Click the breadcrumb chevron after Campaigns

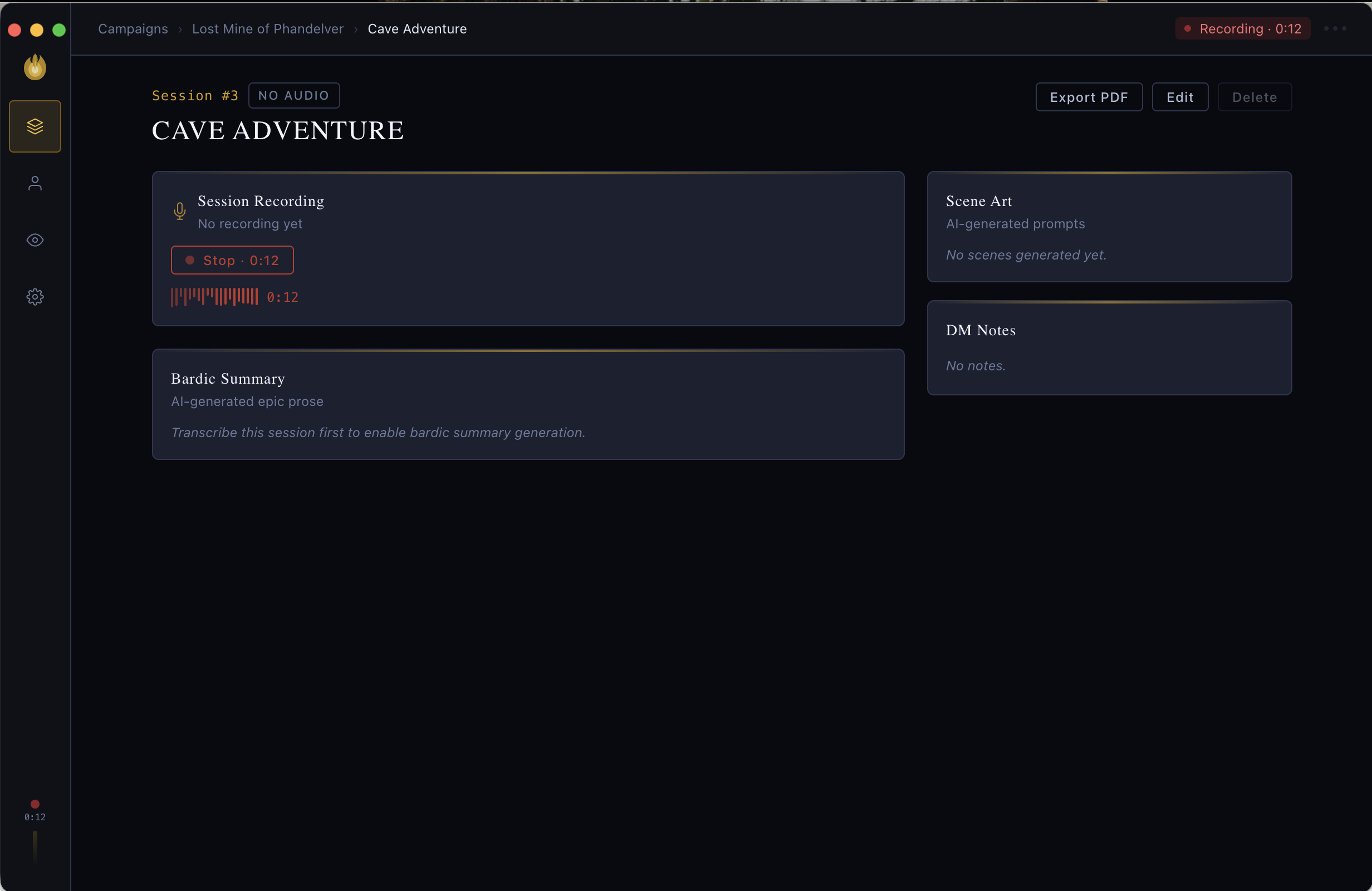click(x=180, y=29)
